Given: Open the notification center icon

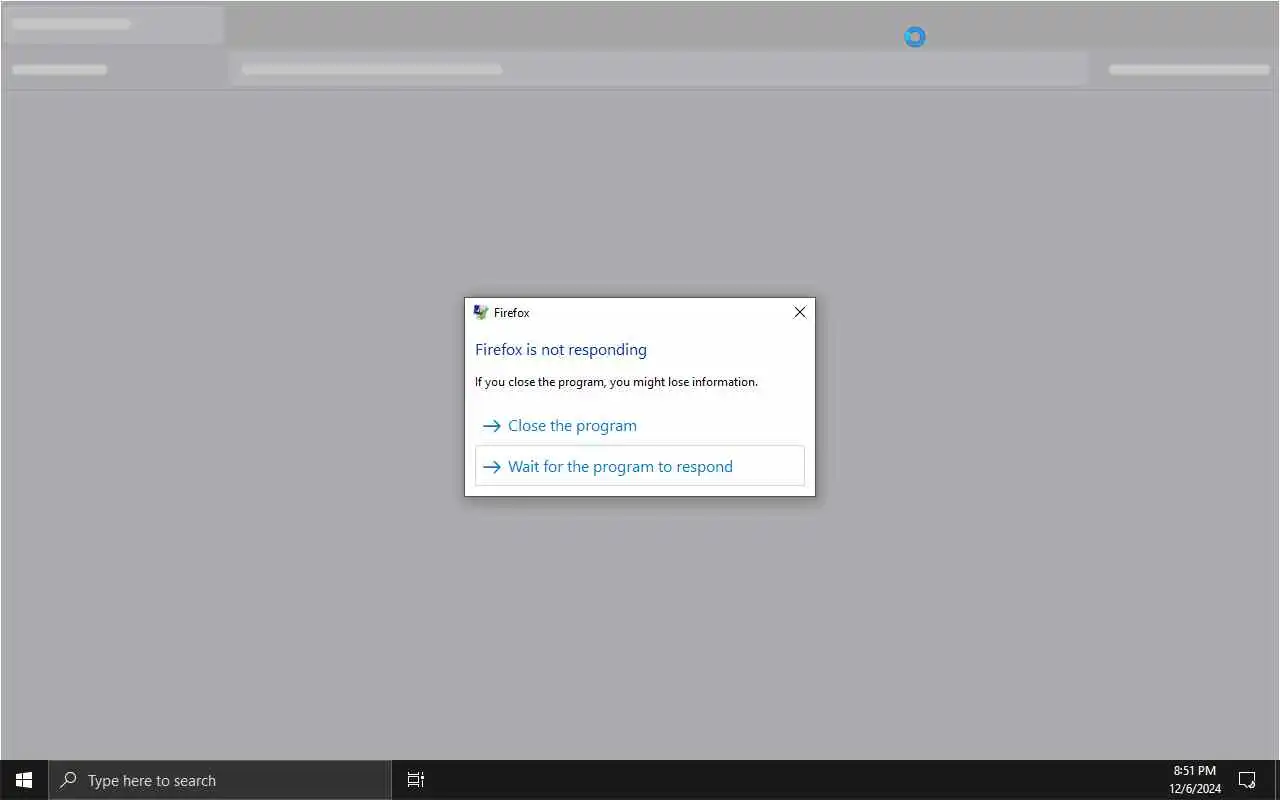Looking at the screenshot, I should coord(1247,780).
